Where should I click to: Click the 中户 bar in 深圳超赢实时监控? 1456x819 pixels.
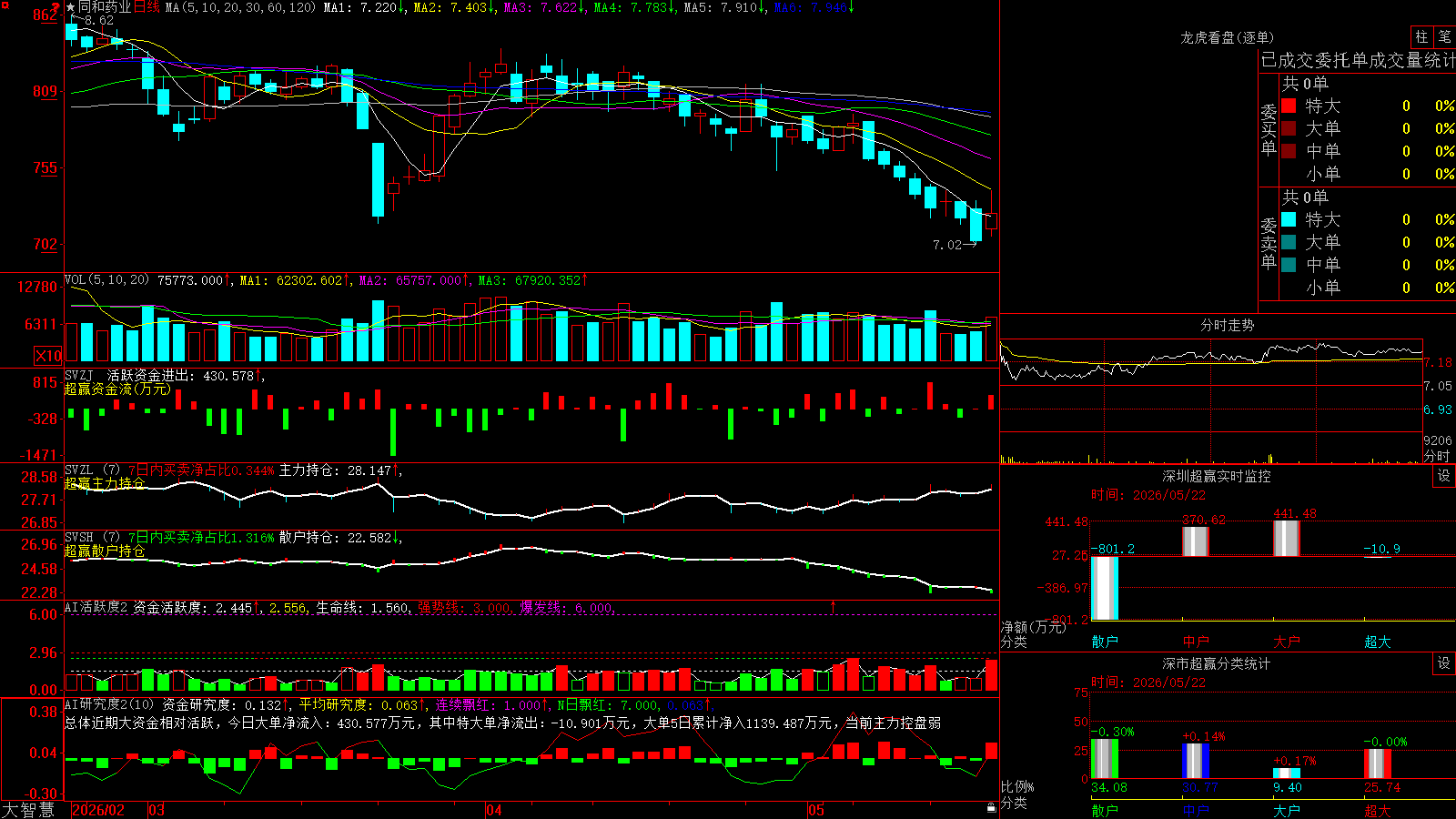tap(1196, 541)
